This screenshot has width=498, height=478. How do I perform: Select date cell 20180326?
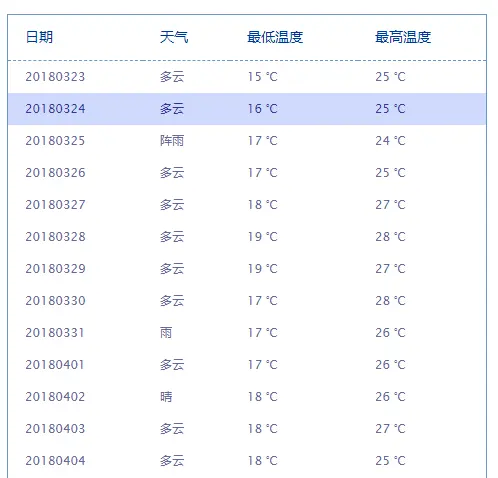pyautogui.click(x=55, y=173)
